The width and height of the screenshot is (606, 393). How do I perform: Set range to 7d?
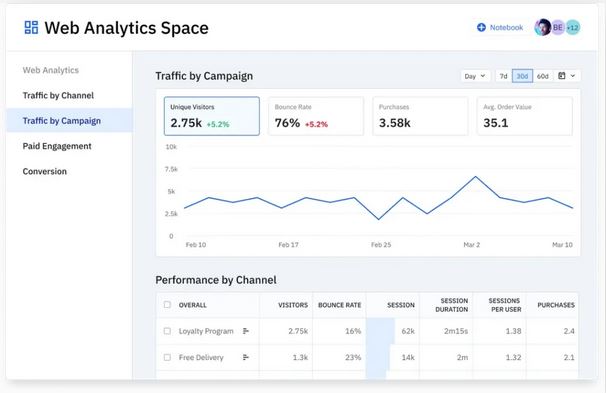[x=503, y=76]
